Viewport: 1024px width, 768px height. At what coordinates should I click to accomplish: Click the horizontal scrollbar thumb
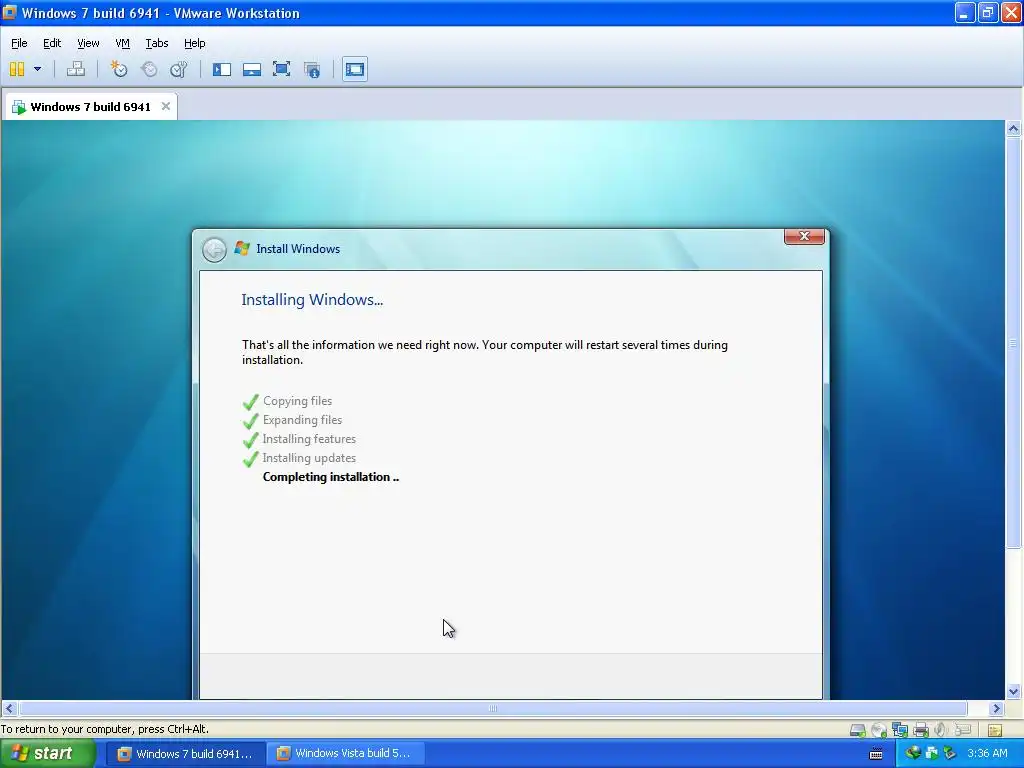(x=494, y=709)
